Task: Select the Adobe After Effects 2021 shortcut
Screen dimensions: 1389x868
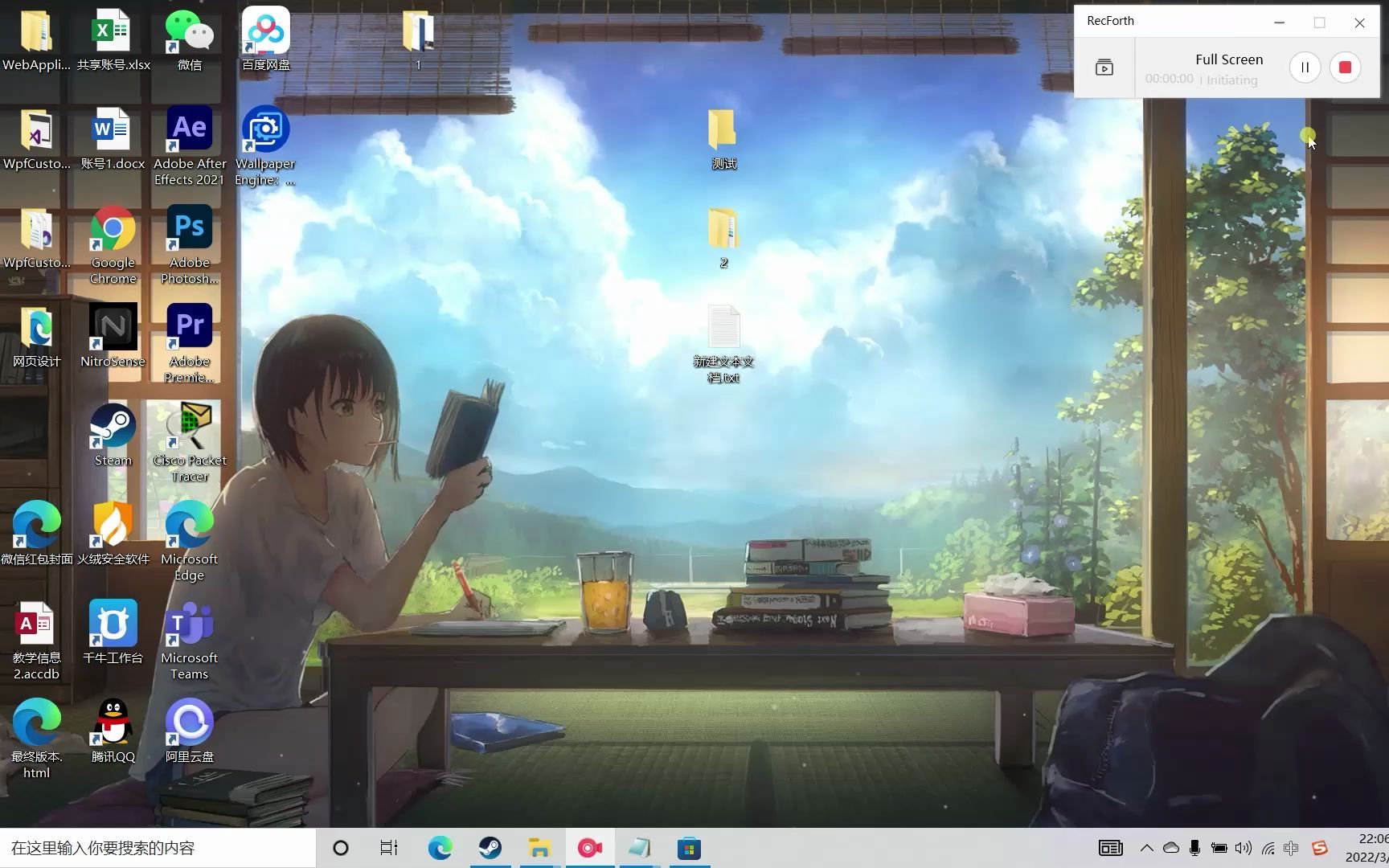Action: click(189, 147)
